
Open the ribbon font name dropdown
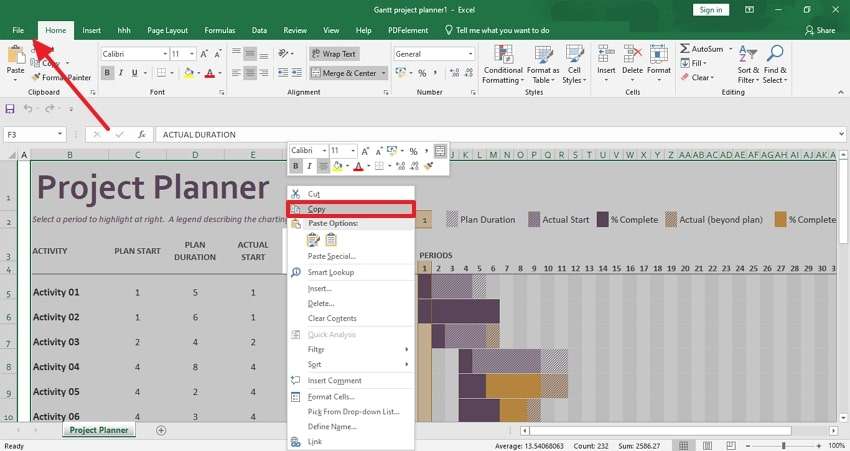point(165,54)
